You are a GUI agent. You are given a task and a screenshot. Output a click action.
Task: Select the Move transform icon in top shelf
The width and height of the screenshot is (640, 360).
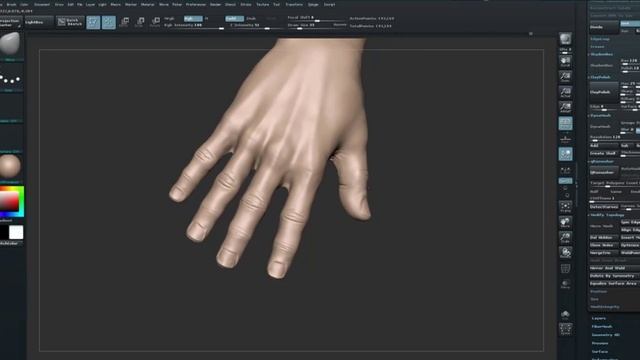124,22
